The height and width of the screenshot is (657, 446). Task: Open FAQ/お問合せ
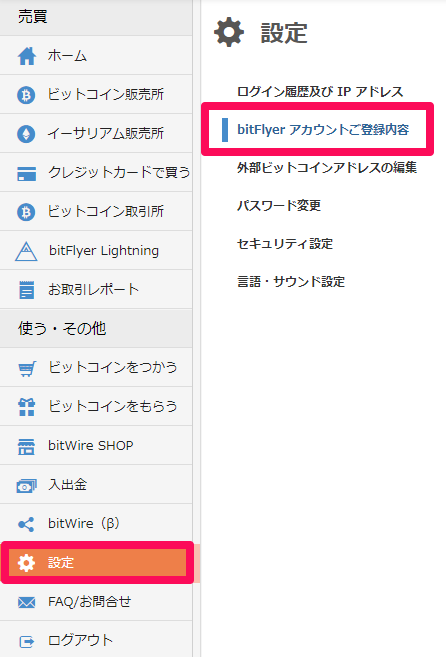coord(96,601)
